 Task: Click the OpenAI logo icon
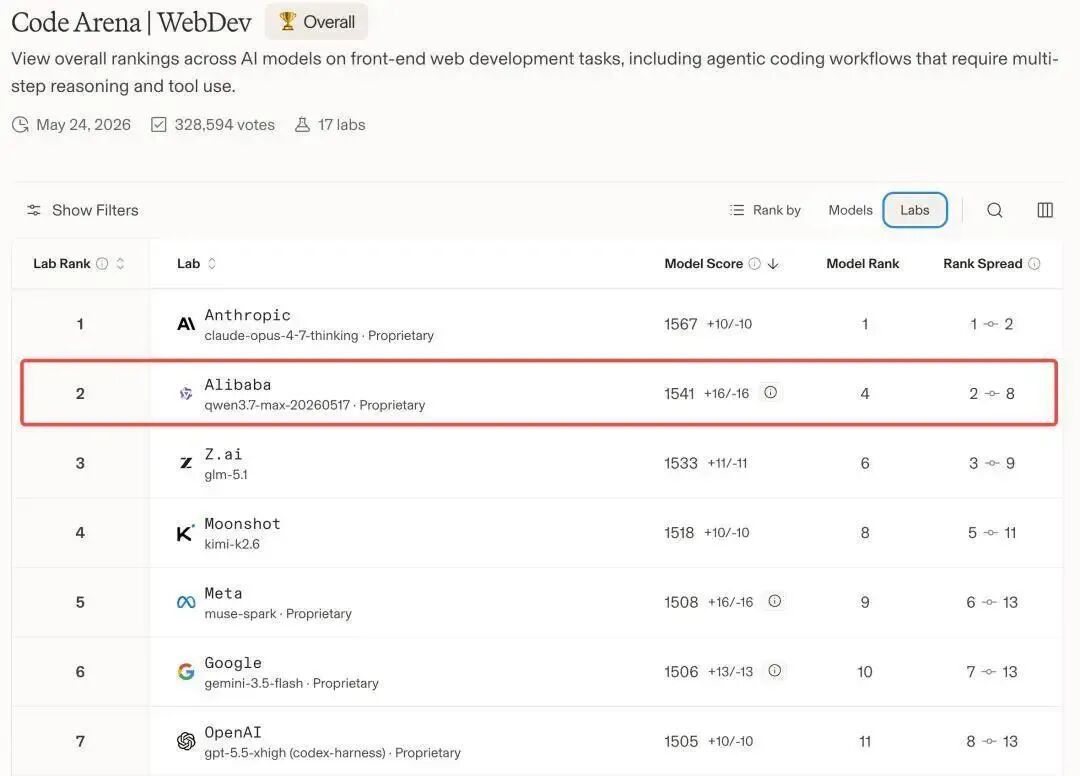coord(186,741)
